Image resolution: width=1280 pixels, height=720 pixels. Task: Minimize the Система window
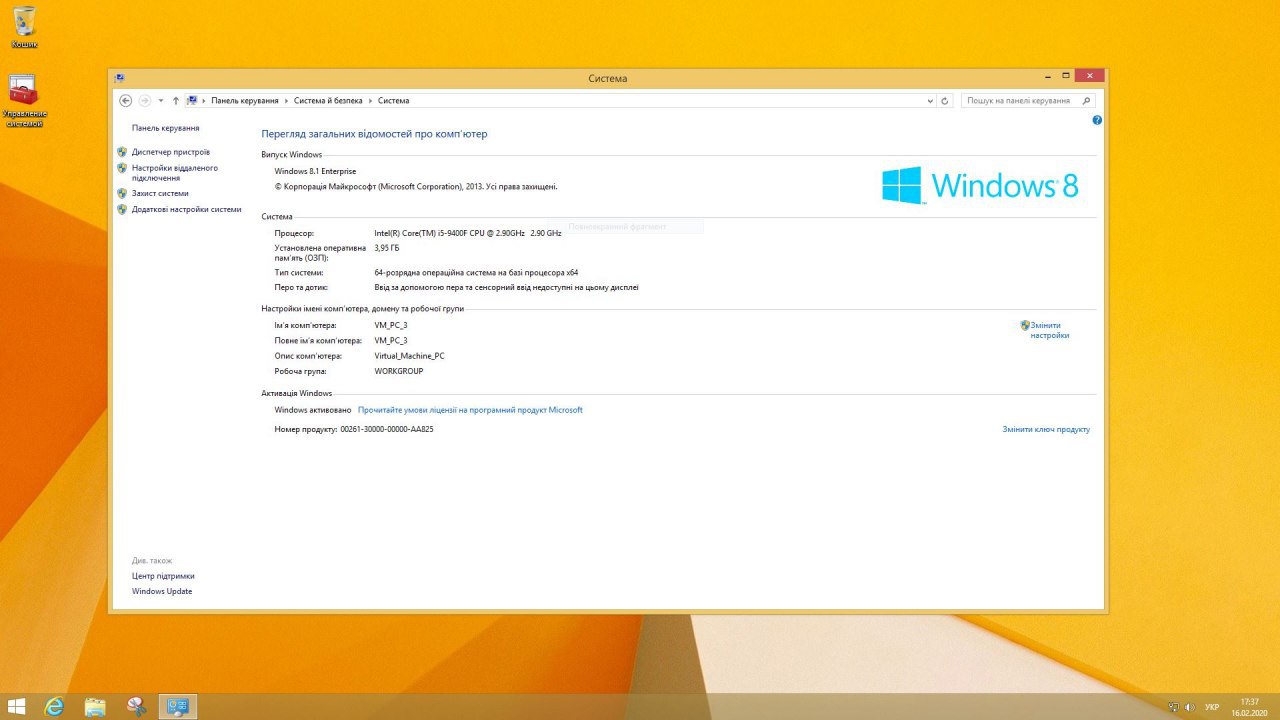(x=1048, y=75)
